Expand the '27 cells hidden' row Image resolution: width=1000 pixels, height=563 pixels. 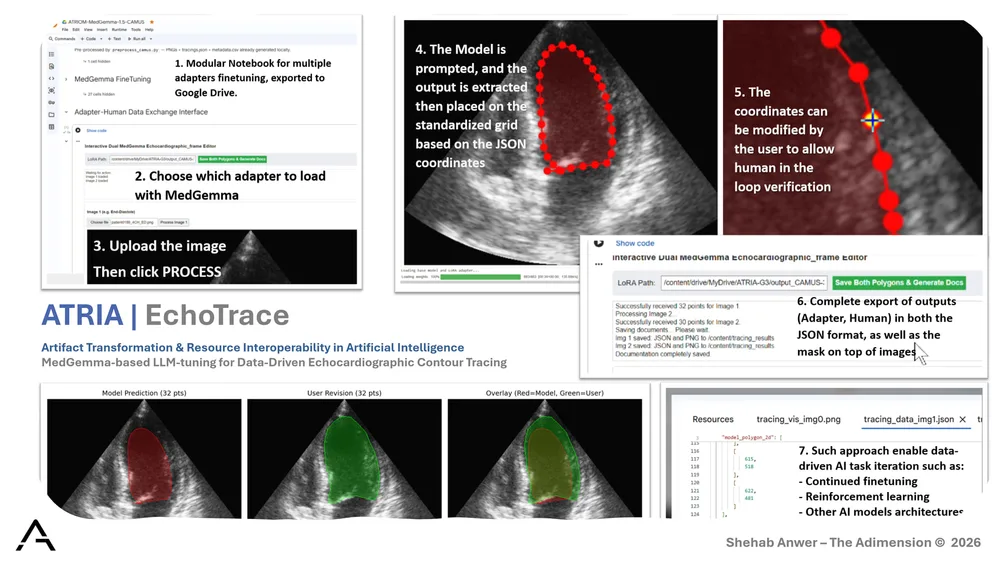pos(99,94)
